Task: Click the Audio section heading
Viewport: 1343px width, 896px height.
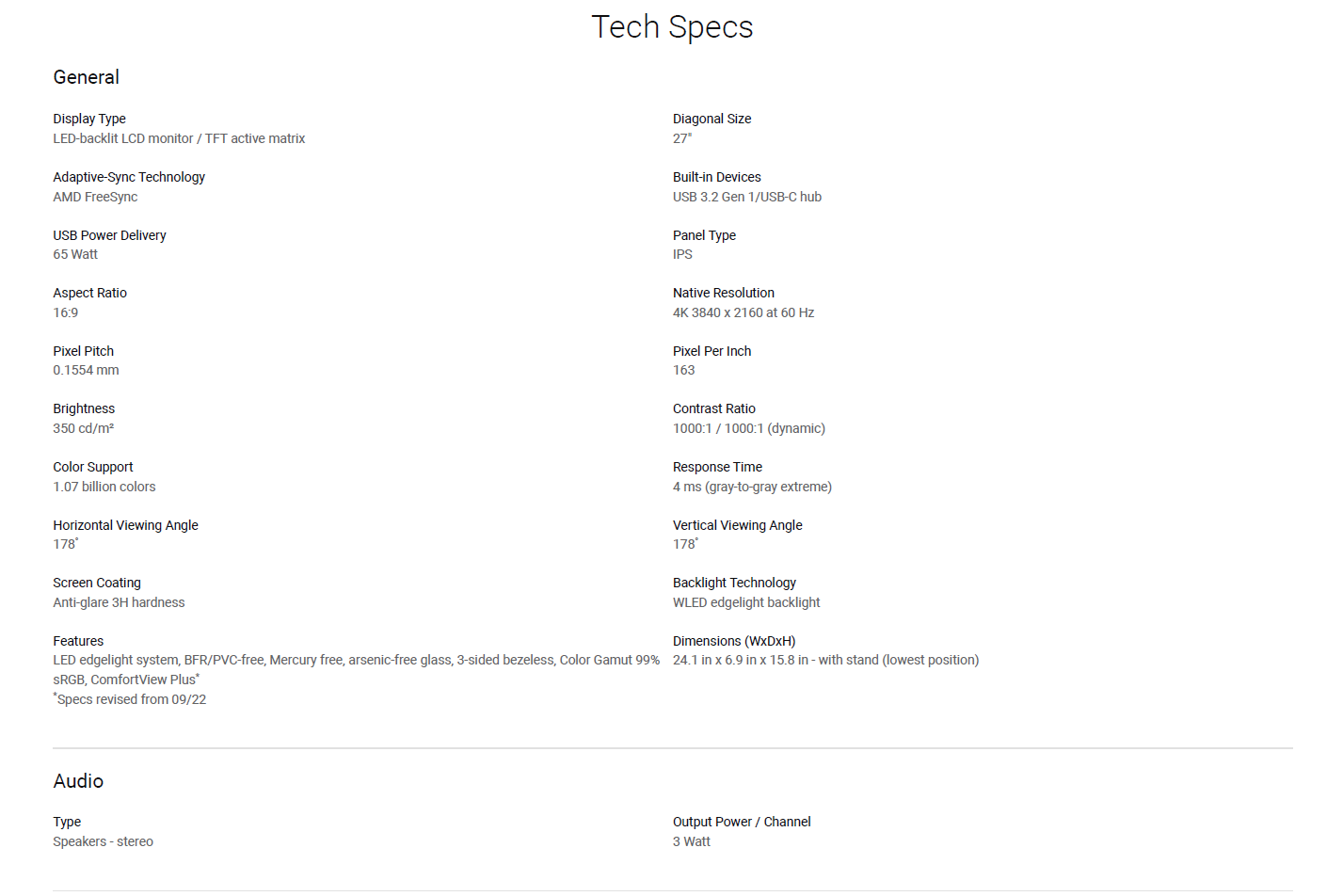Action: [78, 781]
